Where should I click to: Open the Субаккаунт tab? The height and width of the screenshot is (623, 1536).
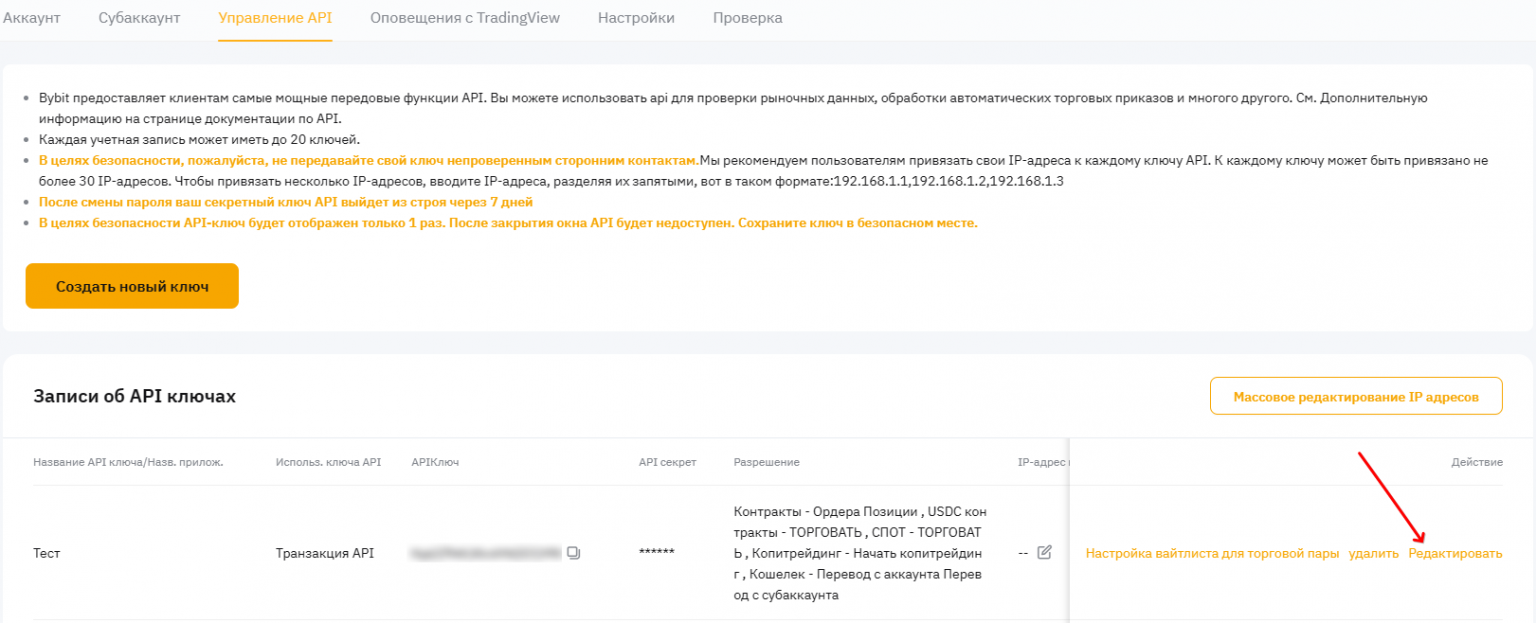(x=139, y=18)
